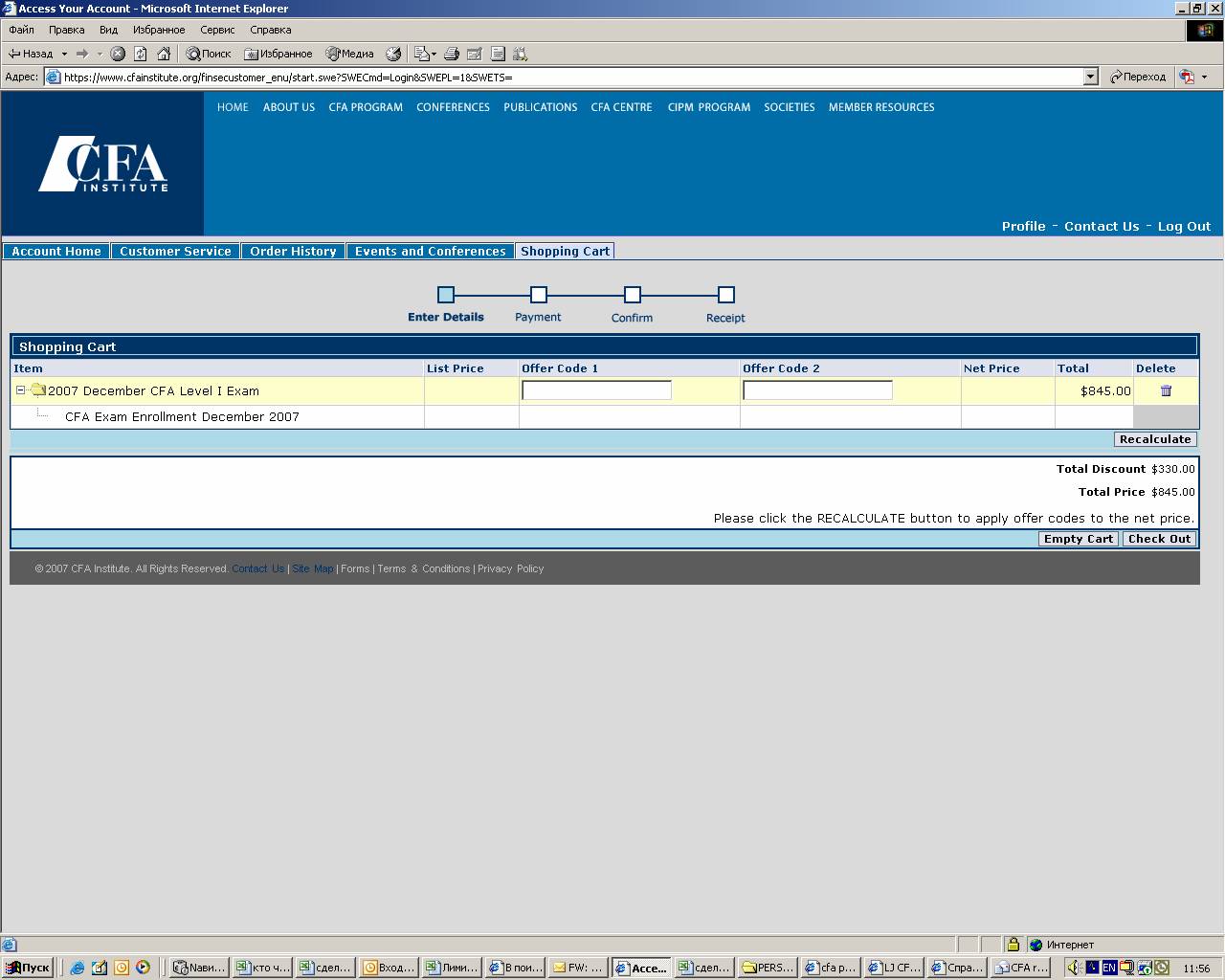
Task: Open the Медиа (Media) toolbar button
Action: 350,54
